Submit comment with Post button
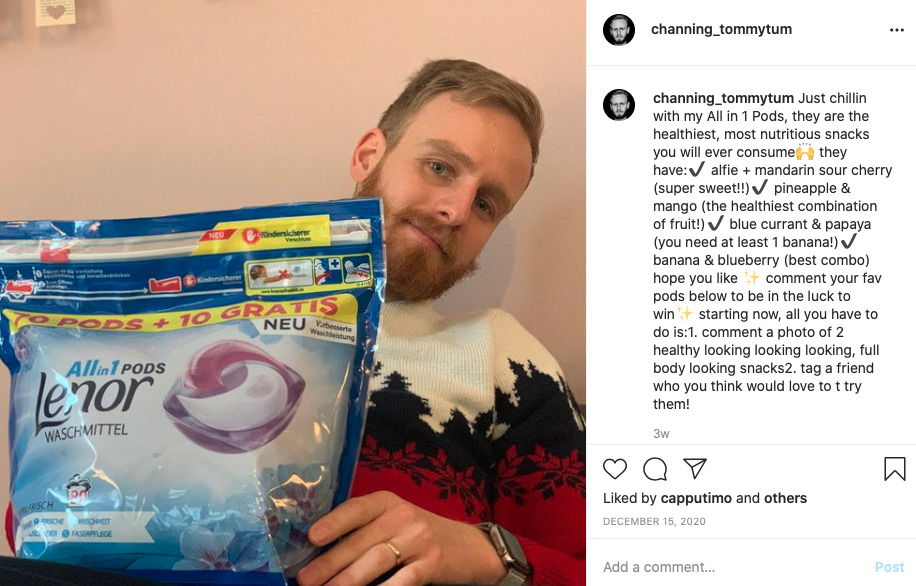Viewport: 916px width, 586px height. coord(889,567)
